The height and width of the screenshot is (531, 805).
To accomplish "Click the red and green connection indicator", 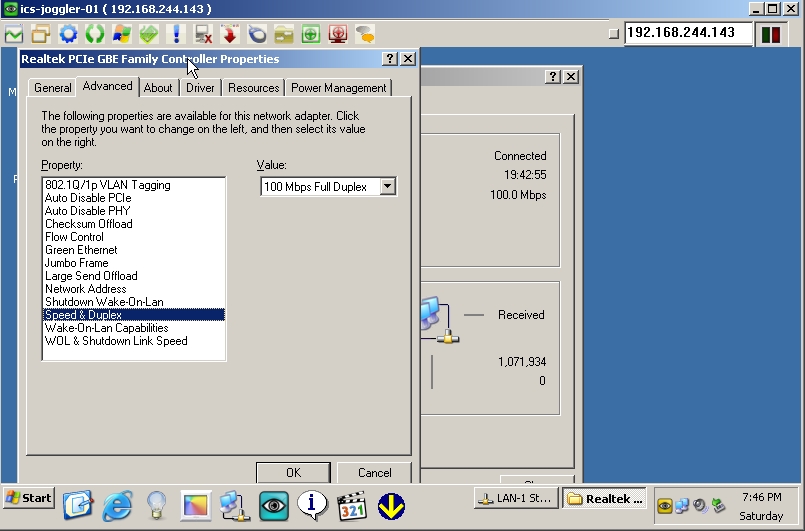I will tap(771, 34).
